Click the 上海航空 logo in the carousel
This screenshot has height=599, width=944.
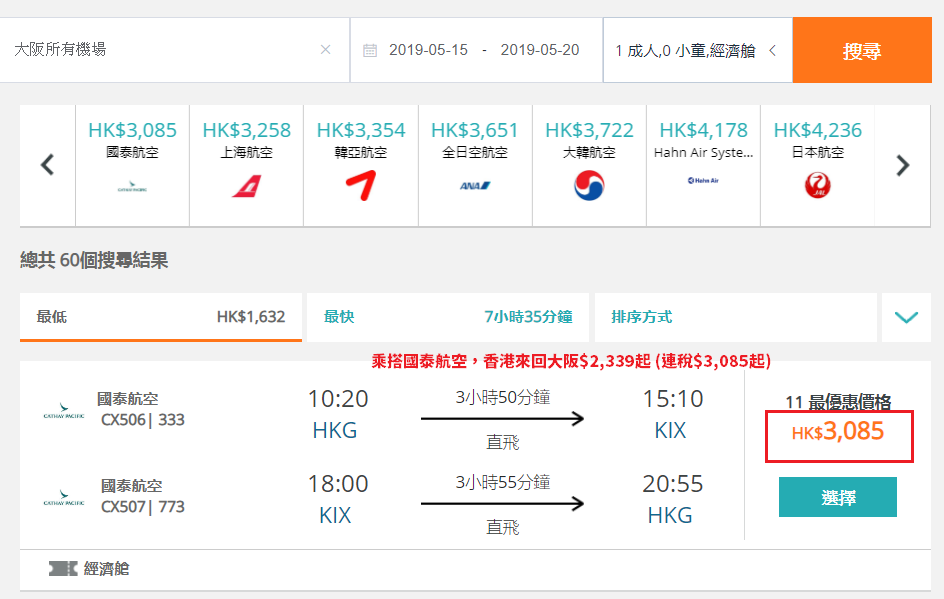247,186
